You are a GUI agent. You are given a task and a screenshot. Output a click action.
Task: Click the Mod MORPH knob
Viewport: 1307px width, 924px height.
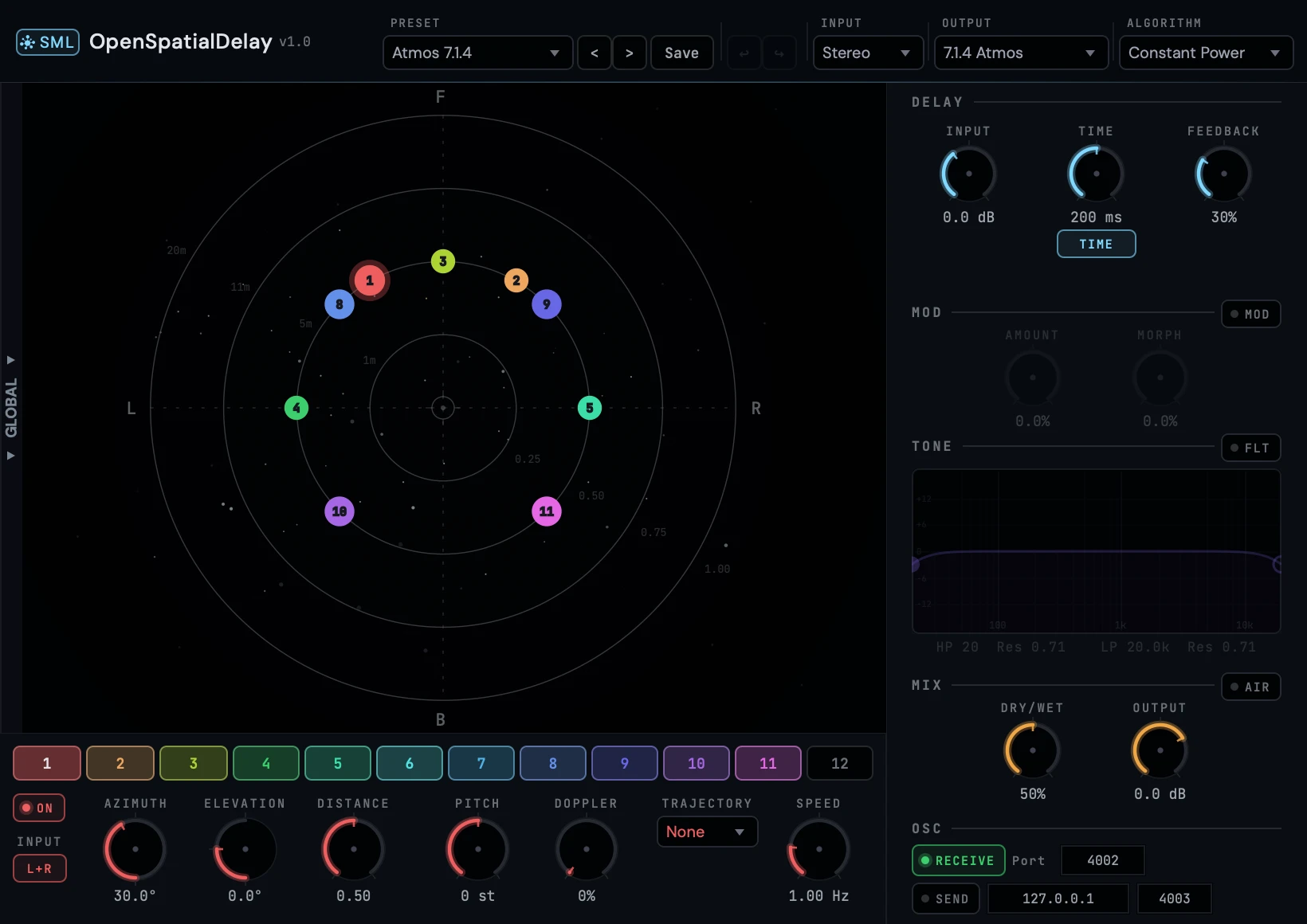(1160, 378)
